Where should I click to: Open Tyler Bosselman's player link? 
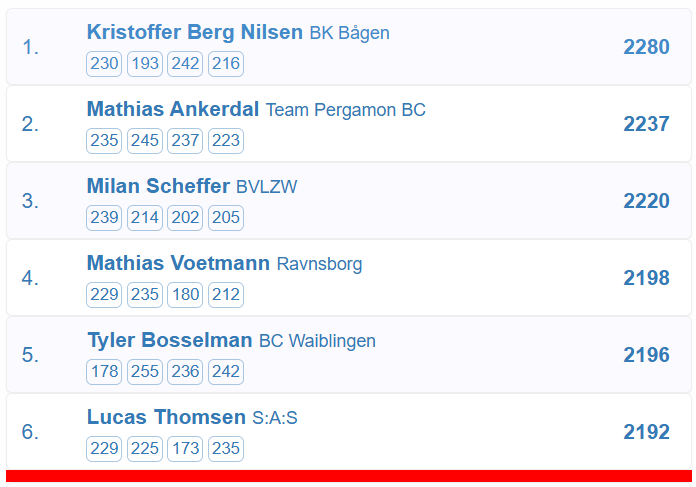169,340
